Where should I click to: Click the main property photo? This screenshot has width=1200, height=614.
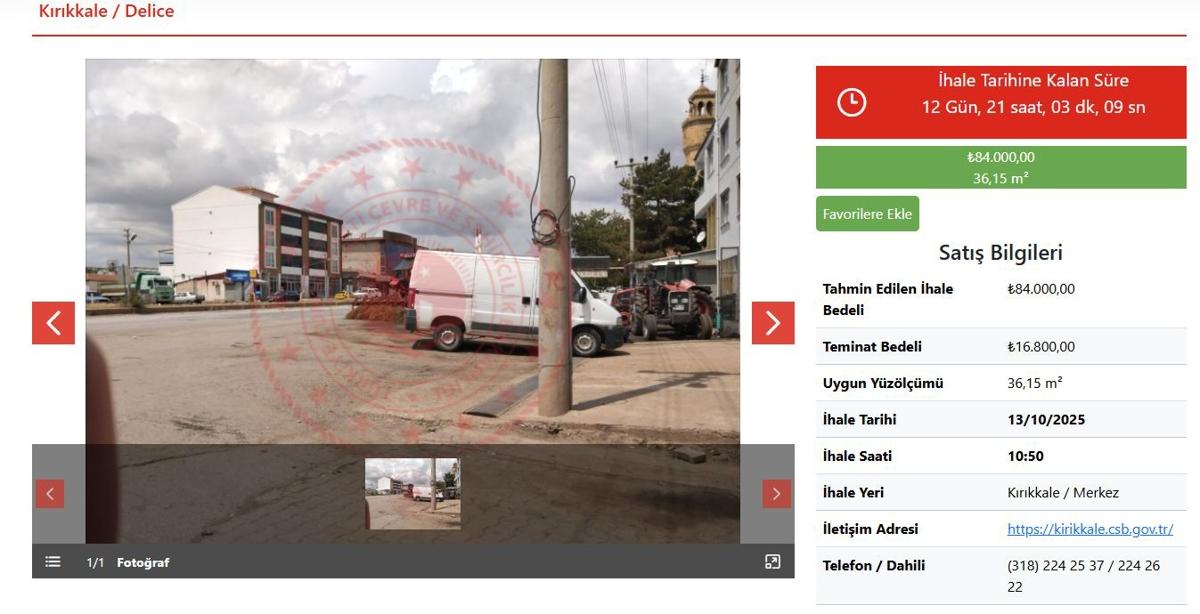click(x=412, y=250)
